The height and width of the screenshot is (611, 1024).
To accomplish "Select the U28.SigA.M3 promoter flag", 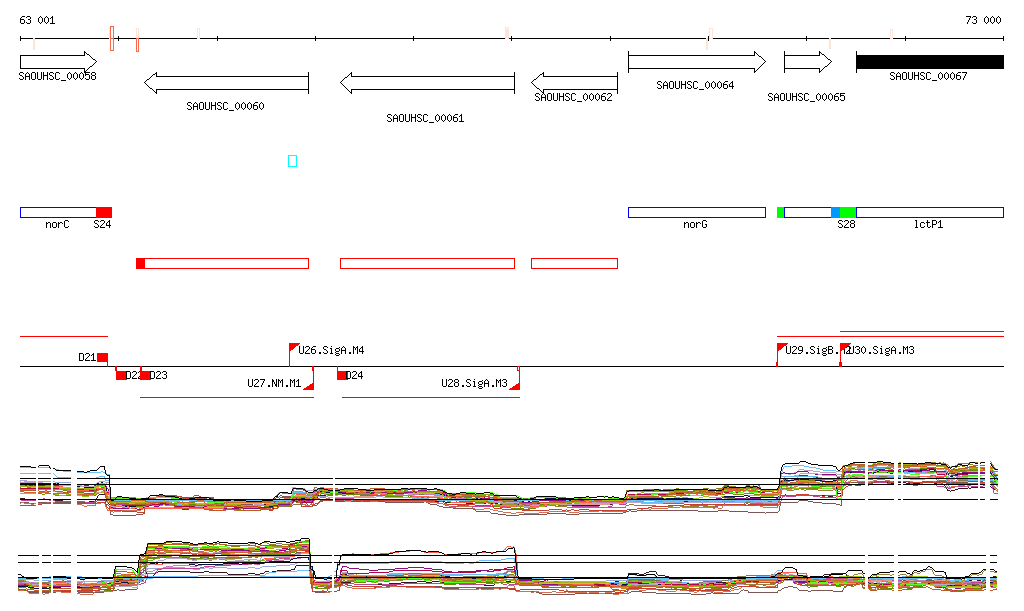I will [515, 386].
